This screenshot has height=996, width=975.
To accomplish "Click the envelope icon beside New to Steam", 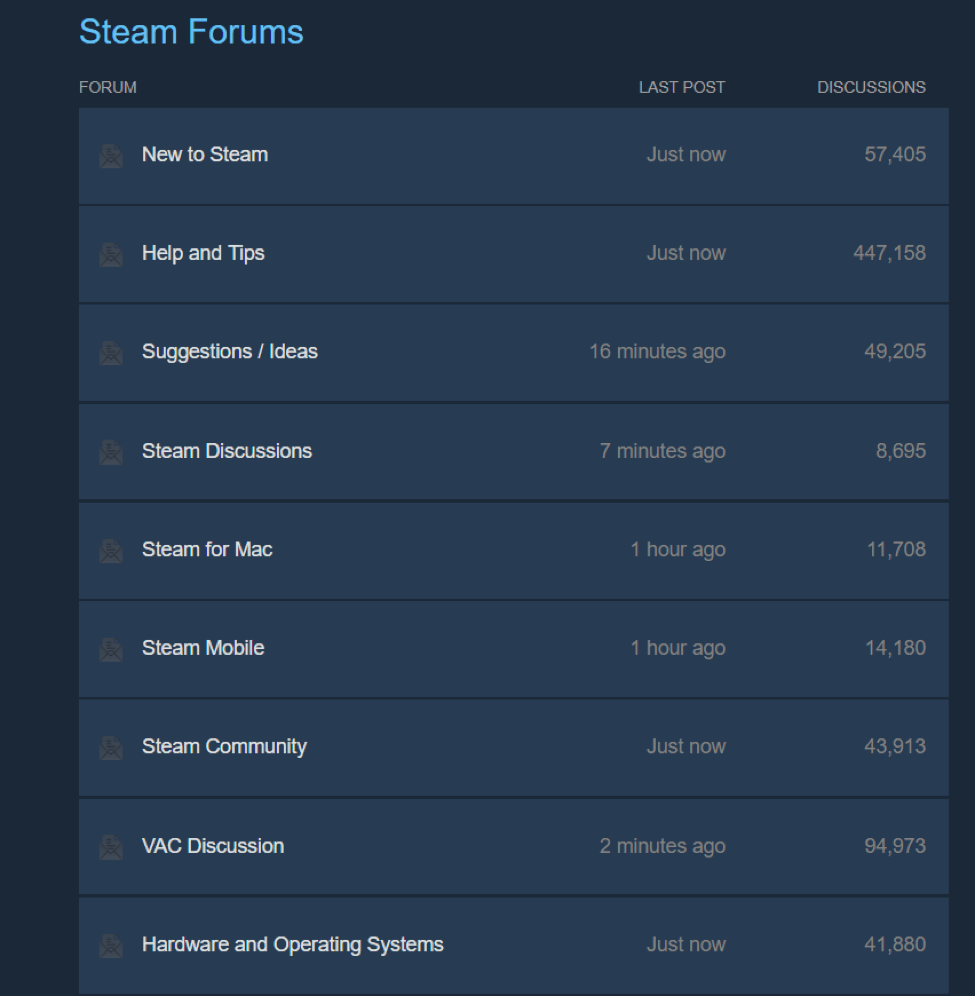I will point(111,156).
